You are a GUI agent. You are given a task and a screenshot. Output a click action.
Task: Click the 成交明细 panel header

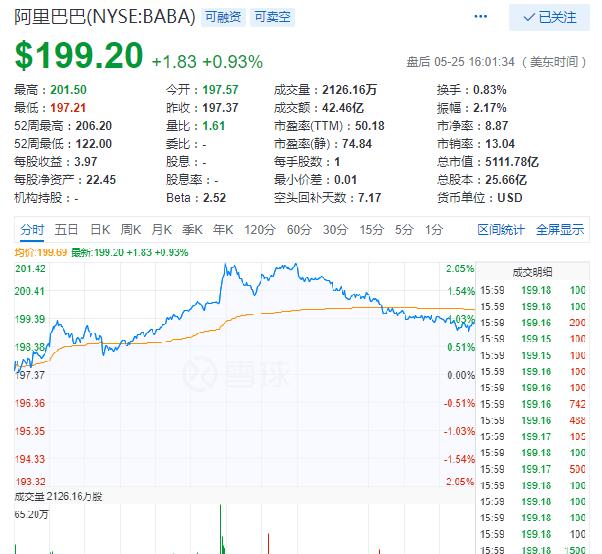(533, 272)
